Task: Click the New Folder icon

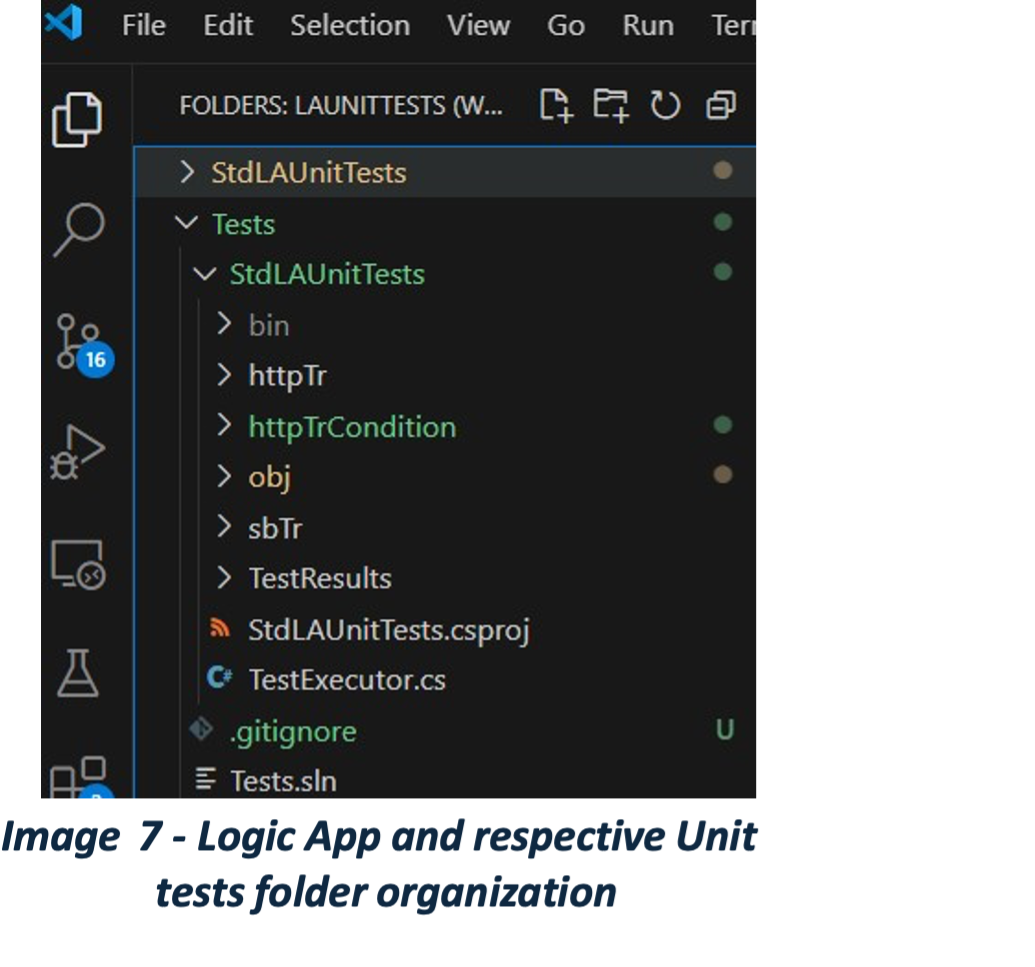Action: coord(610,105)
